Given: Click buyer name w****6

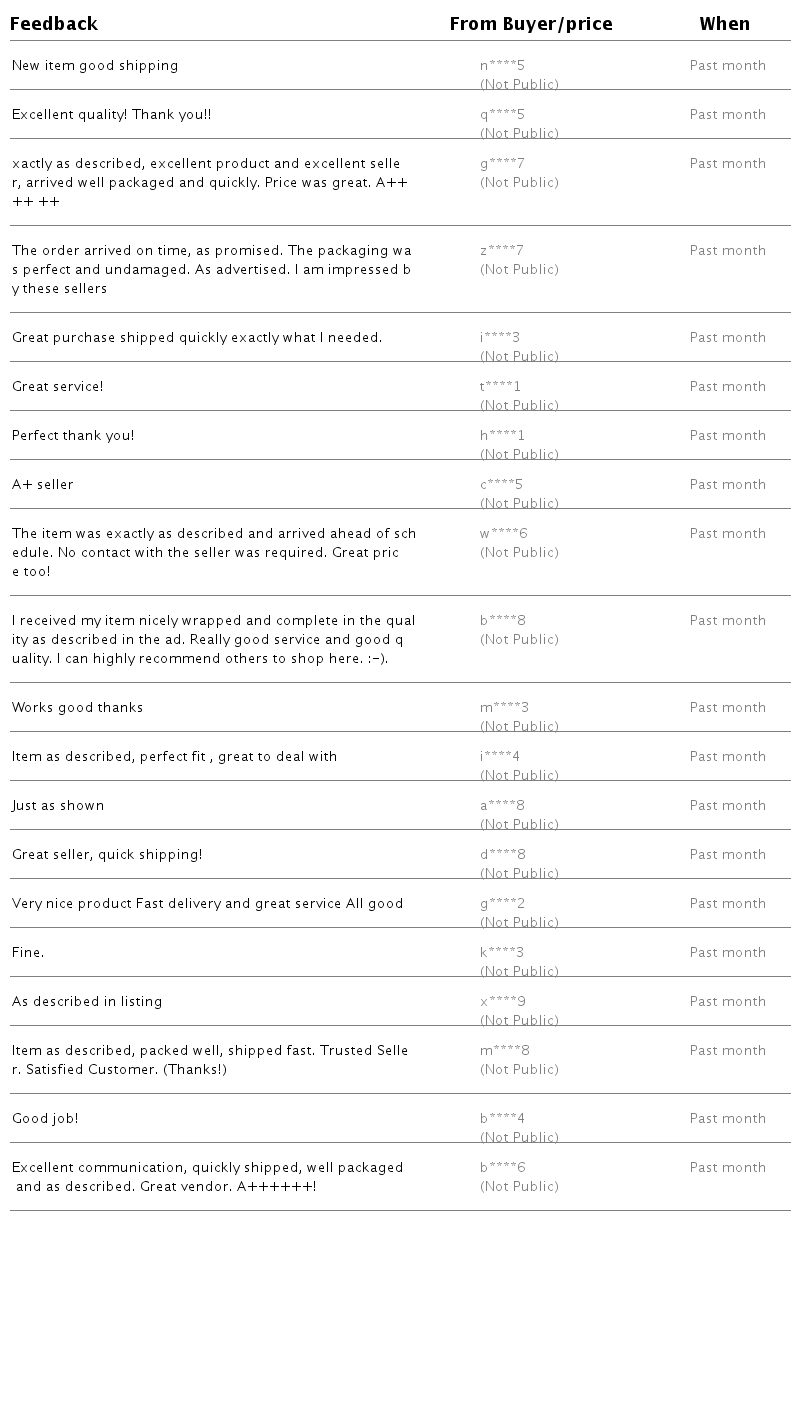Looking at the screenshot, I should pos(503,534).
